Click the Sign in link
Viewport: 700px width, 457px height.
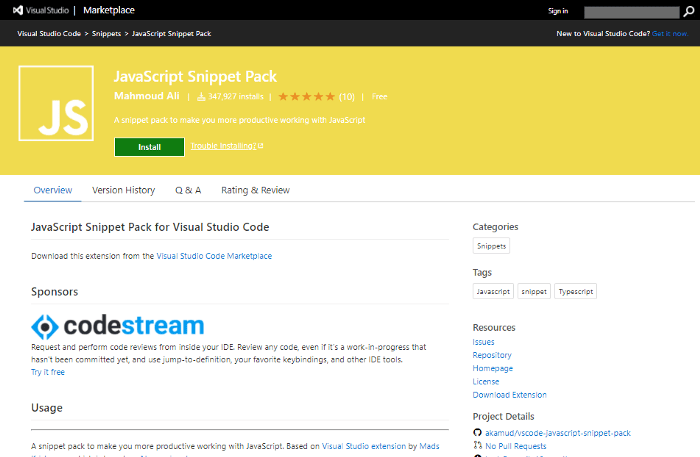(558, 11)
